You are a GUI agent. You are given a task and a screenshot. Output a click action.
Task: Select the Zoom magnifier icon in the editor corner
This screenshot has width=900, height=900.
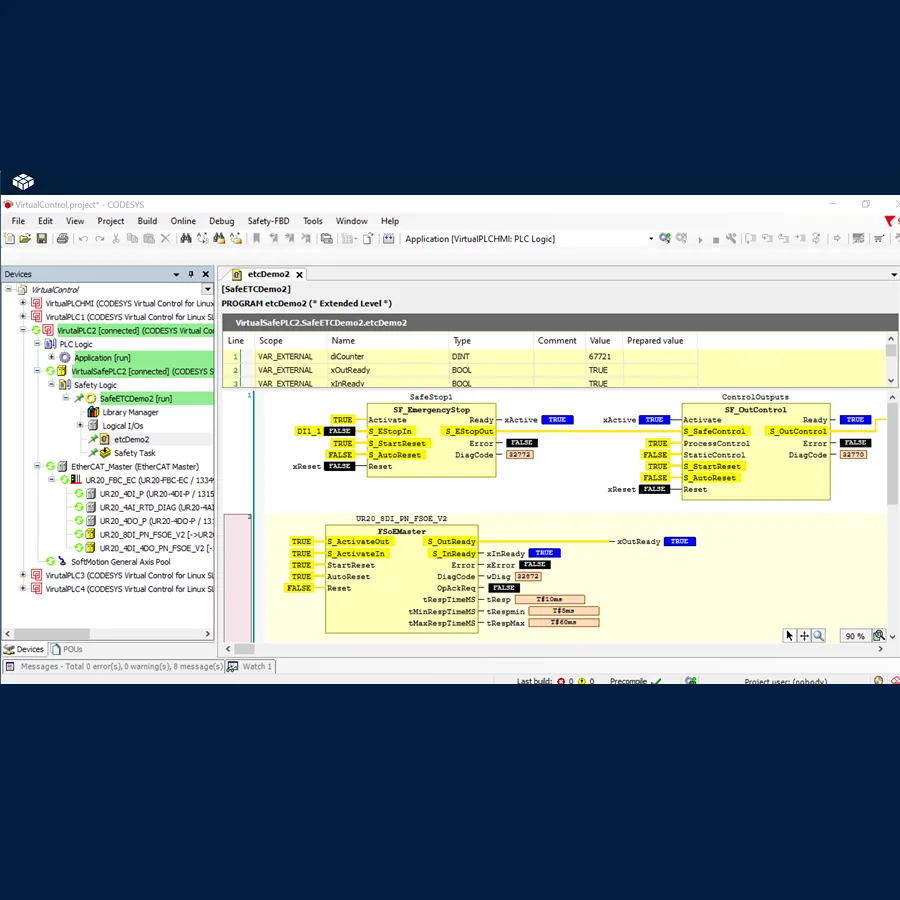[820, 636]
